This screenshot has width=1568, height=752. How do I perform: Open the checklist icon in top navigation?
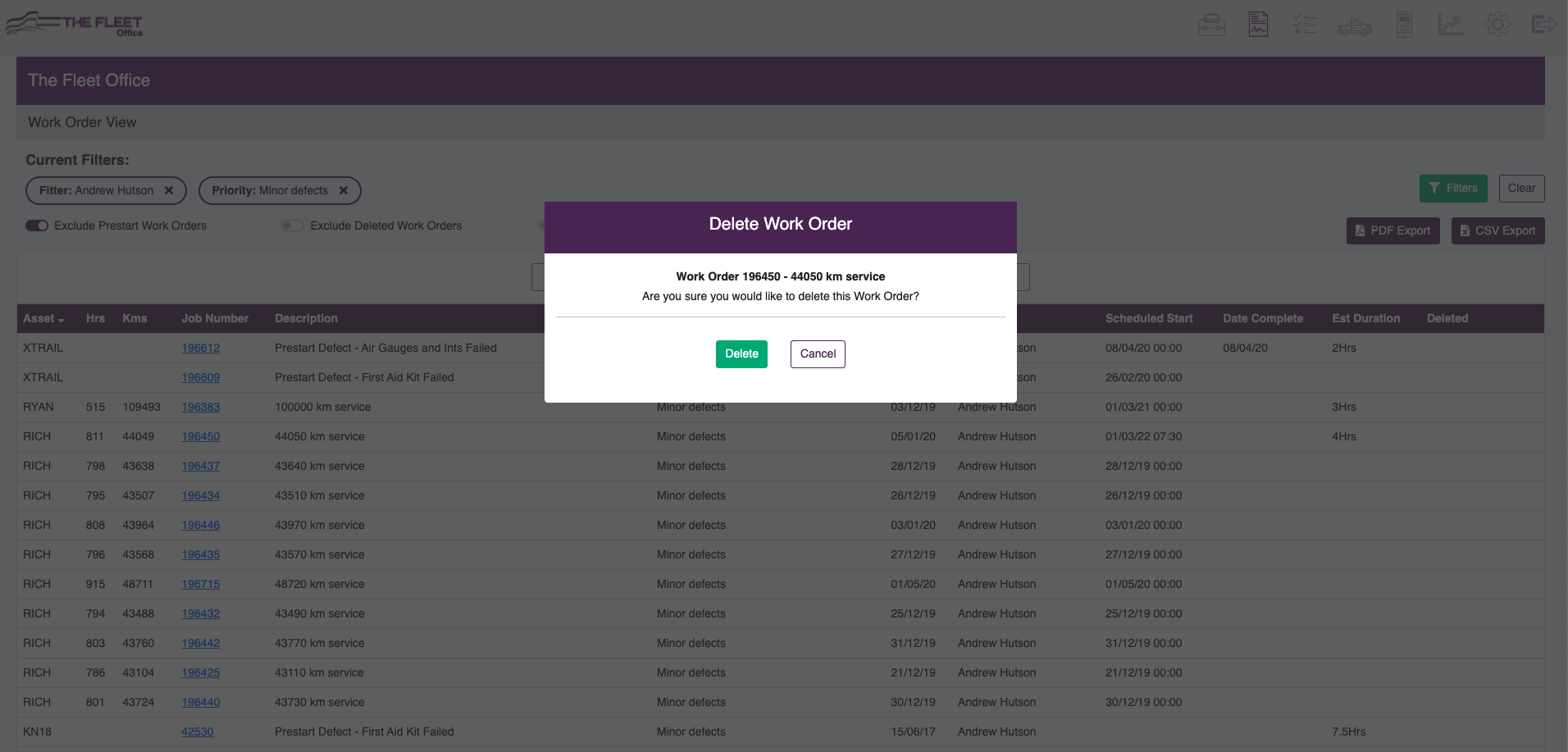[x=1305, y=25]
